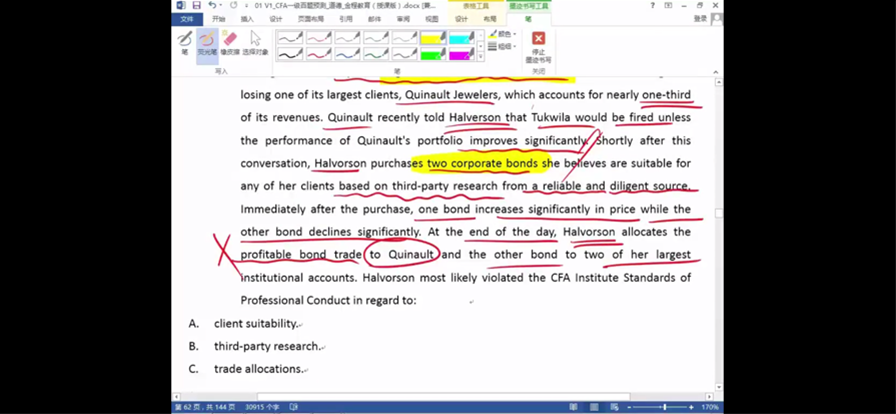Activate the 选择对象 select objects cursor

point(255,43)
